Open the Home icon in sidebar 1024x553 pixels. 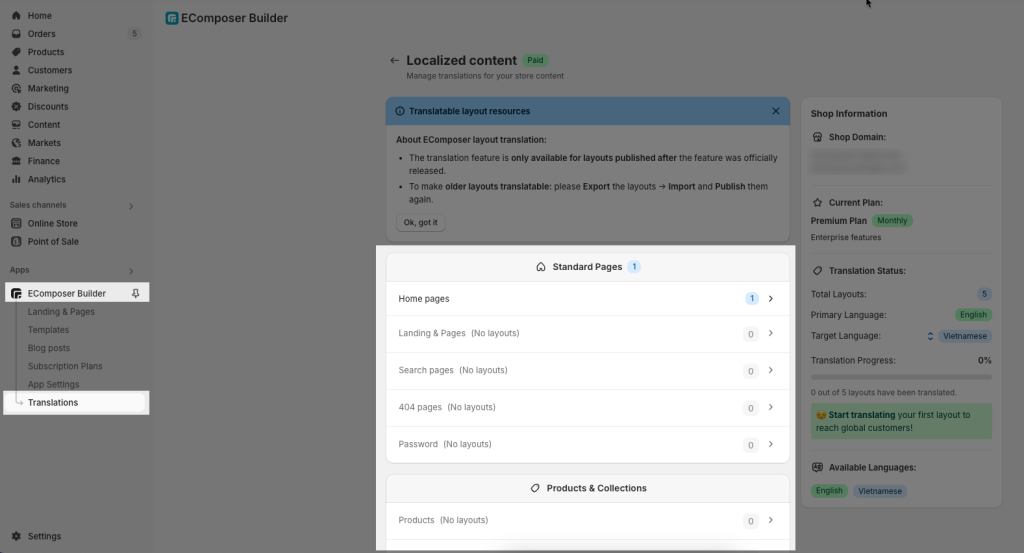click(16, 16)
